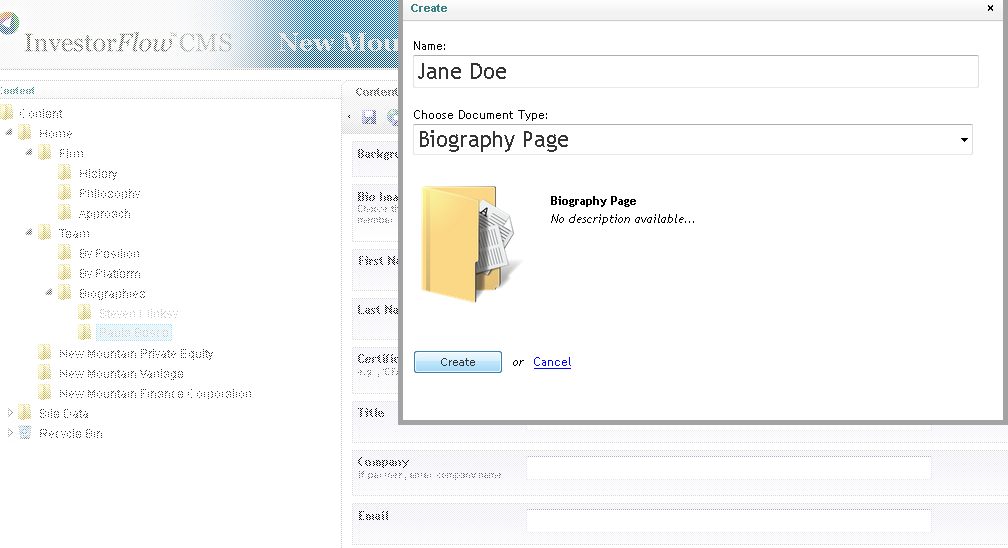Click the folder icon beside Team
Screen dimensions: 1008x548
point(44,233)
